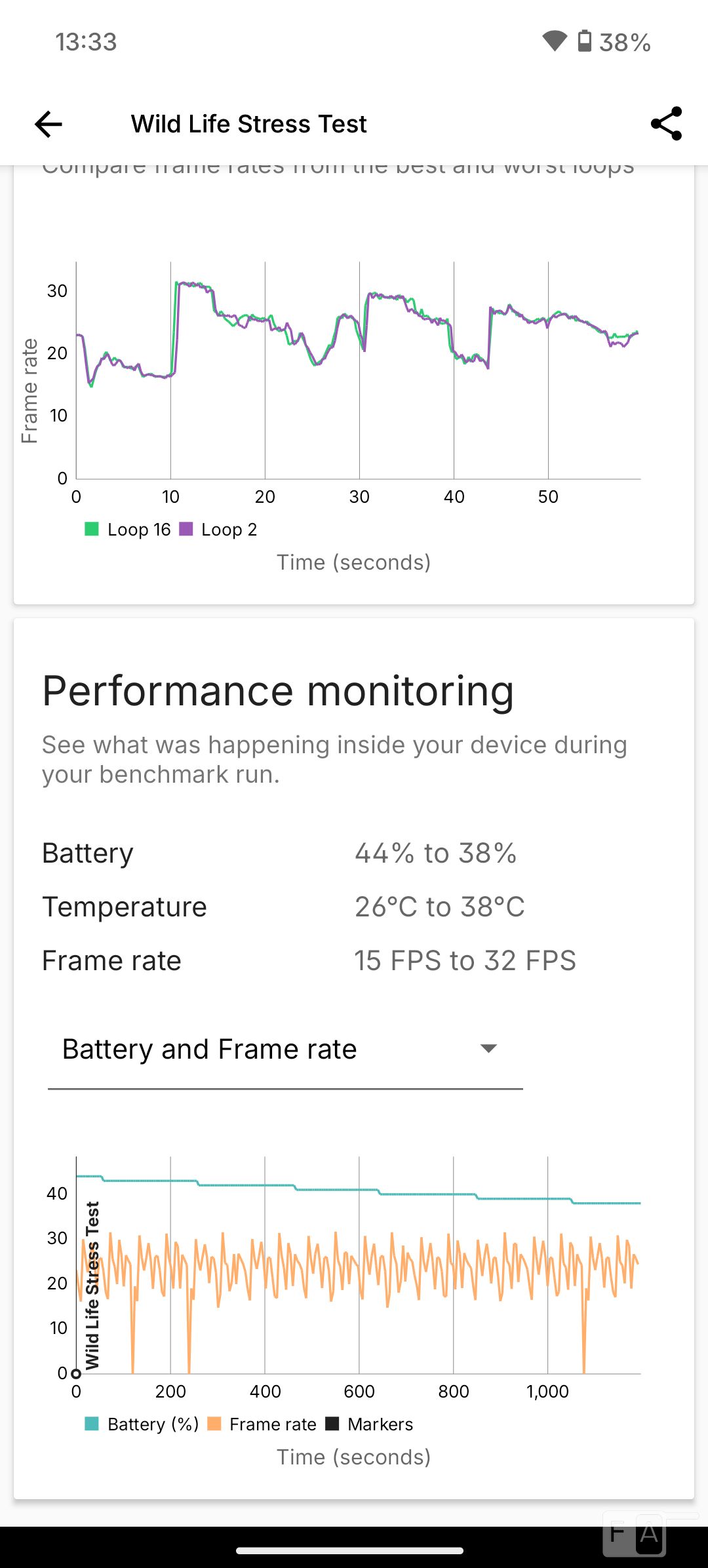Tap the Wild Life Stress Test title
The height and width of the screenshot is (1568, 708).
248,124
